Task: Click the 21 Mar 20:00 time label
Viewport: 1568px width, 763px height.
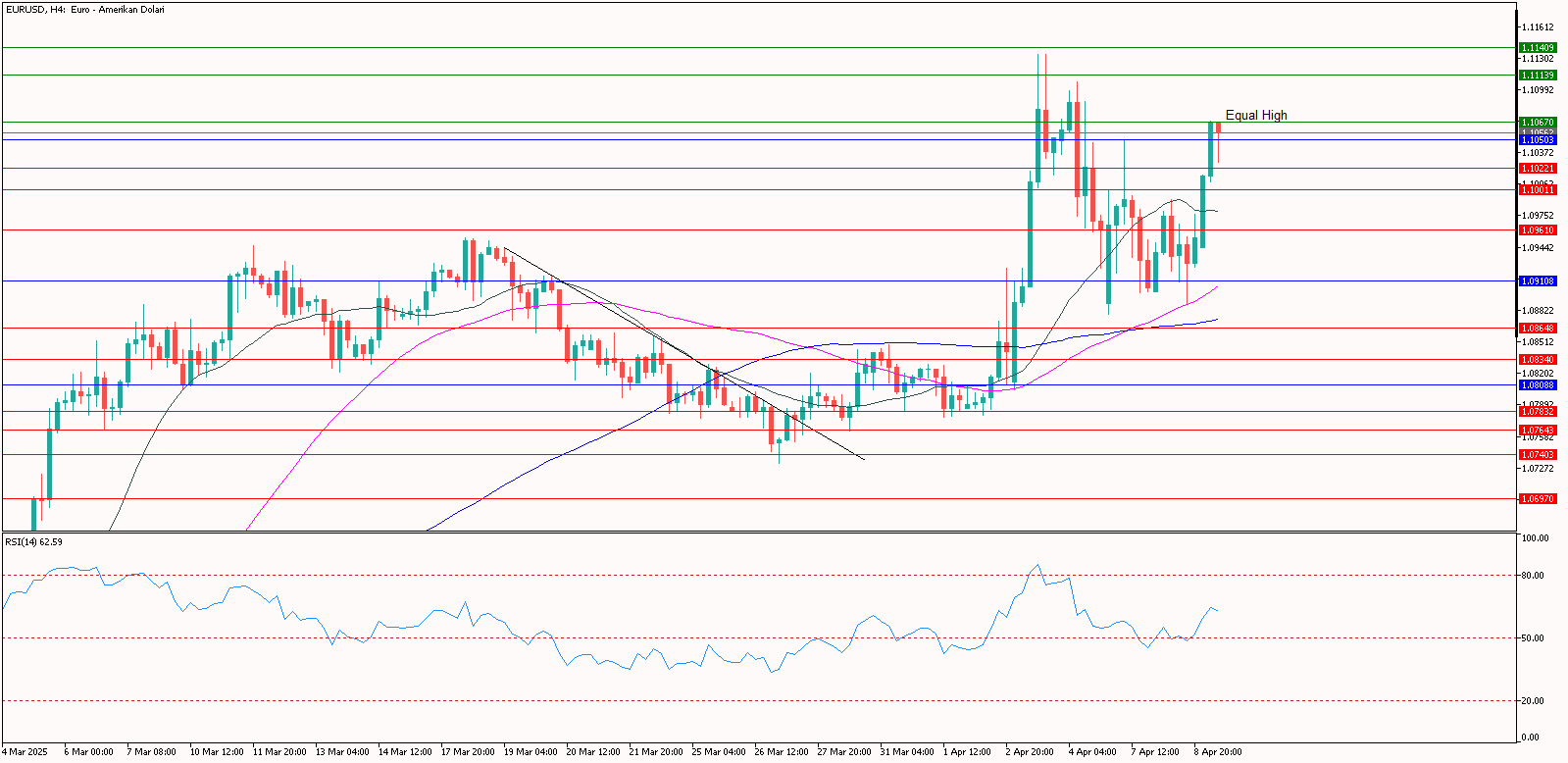Action: point(656,752)
